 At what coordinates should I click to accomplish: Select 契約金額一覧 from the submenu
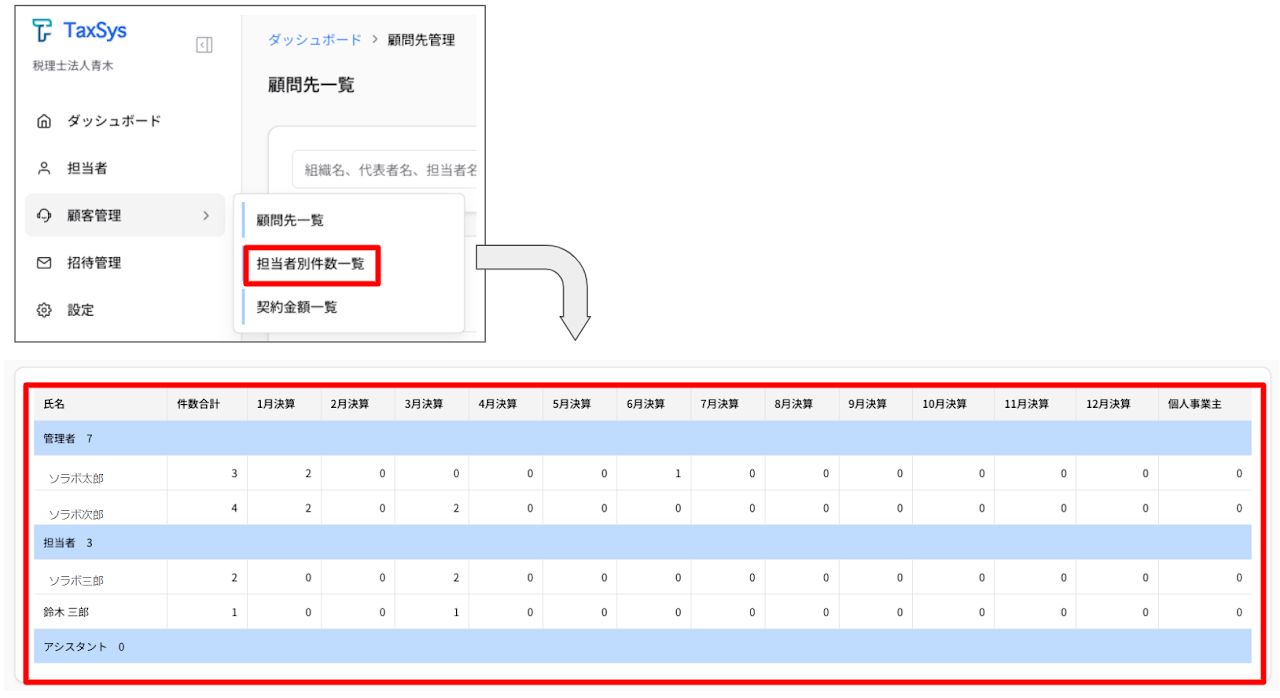point(297,307)
